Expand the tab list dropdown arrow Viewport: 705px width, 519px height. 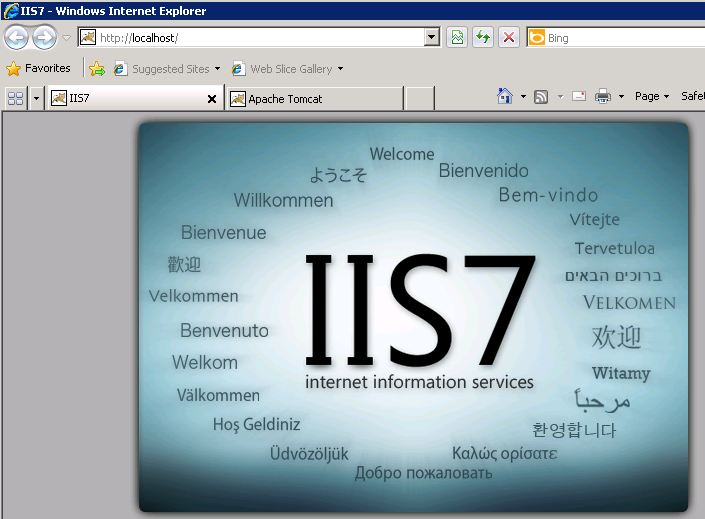tap(36, 98)
